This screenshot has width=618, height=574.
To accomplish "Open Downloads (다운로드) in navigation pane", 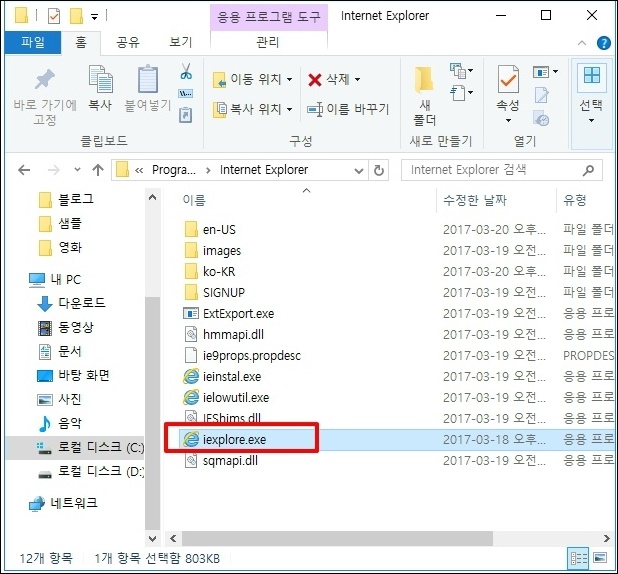I will coord(71,303).
